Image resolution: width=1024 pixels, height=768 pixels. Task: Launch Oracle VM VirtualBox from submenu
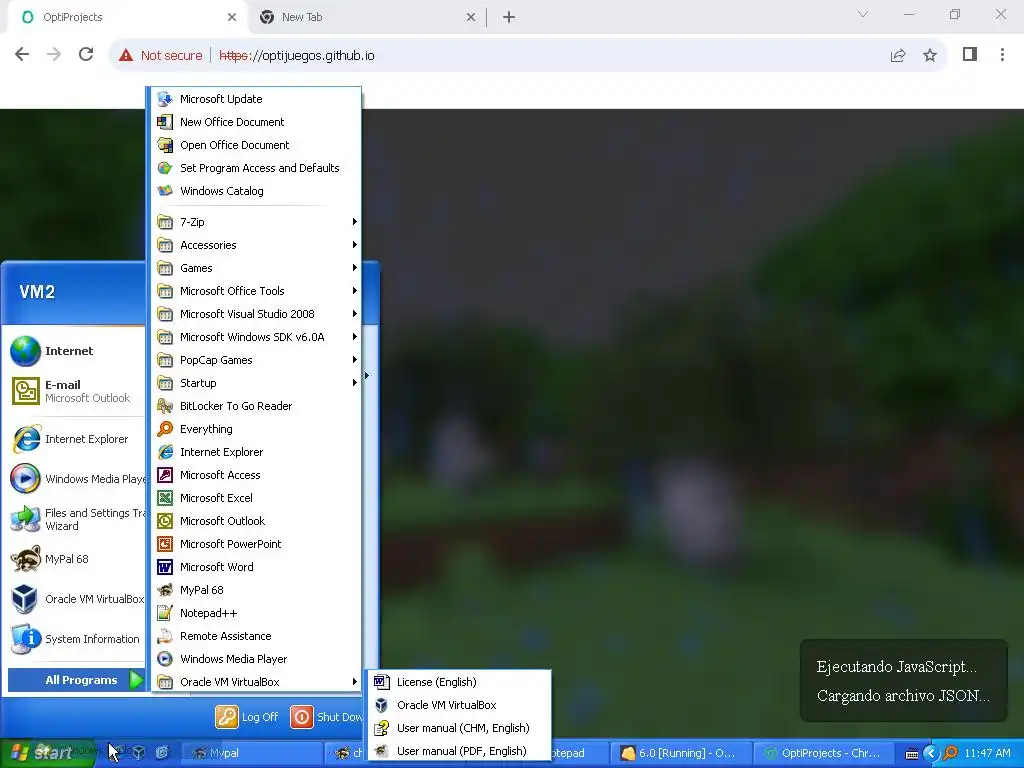460,705
